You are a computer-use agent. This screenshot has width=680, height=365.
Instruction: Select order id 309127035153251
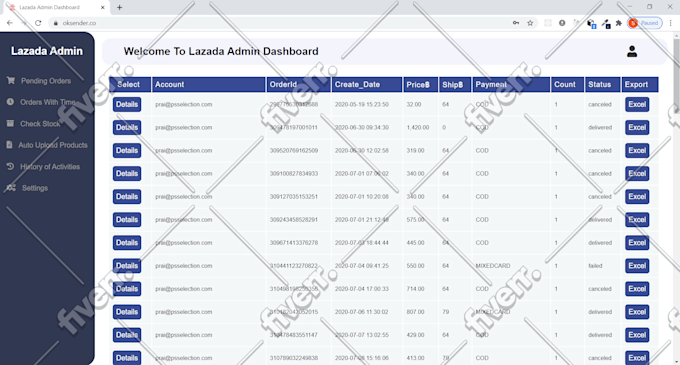294,196
